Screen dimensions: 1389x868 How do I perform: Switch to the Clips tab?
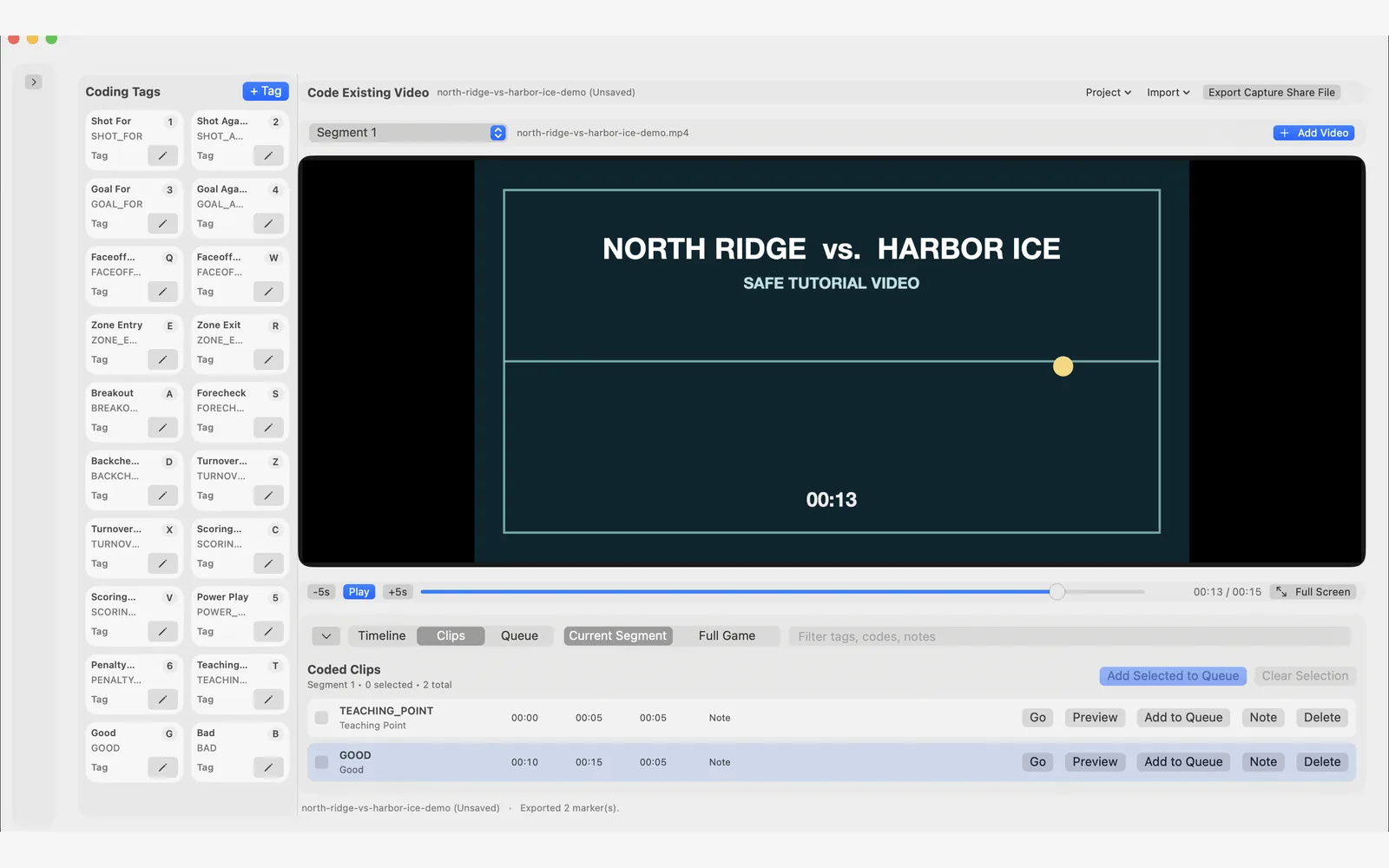tap(451, 636)
